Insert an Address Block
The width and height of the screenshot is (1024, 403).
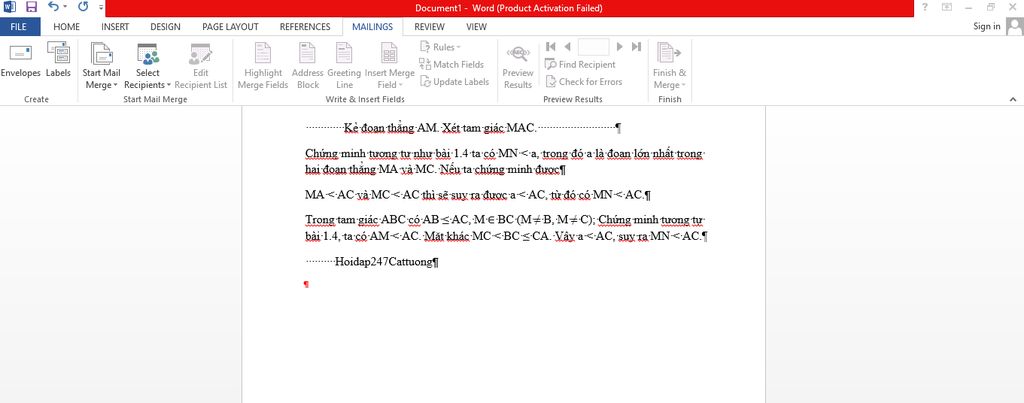click(x=308, y=65)
